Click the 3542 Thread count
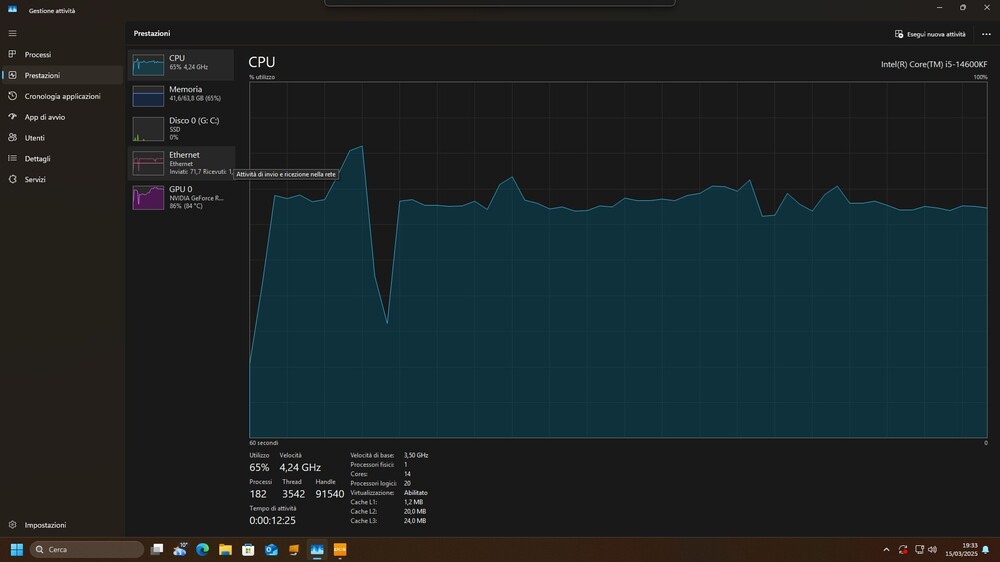Image resolution: width=1000 pixels, height=562 pixels. click(x=293, y=494)
